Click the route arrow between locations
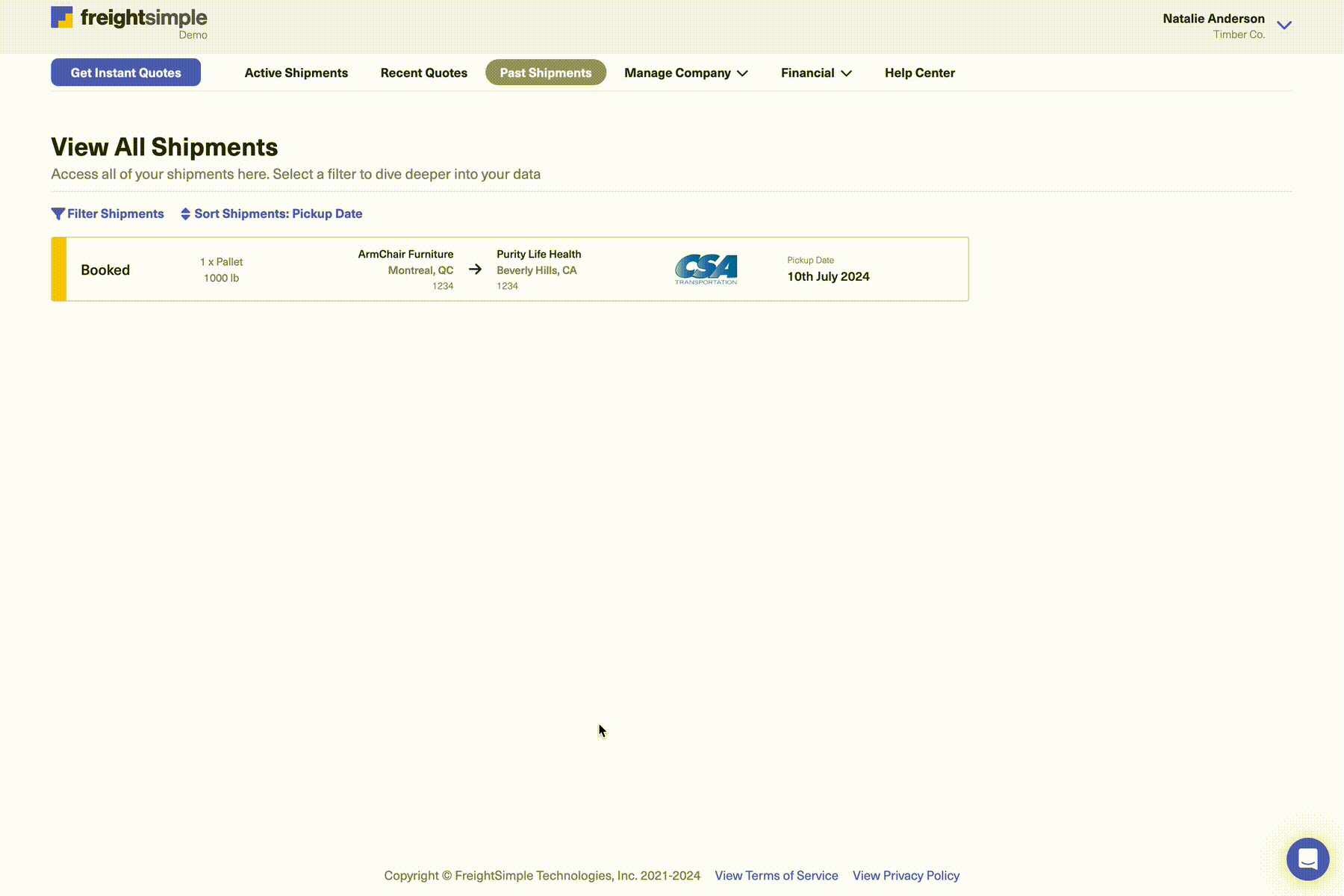1344x896 pixels. 475,270
